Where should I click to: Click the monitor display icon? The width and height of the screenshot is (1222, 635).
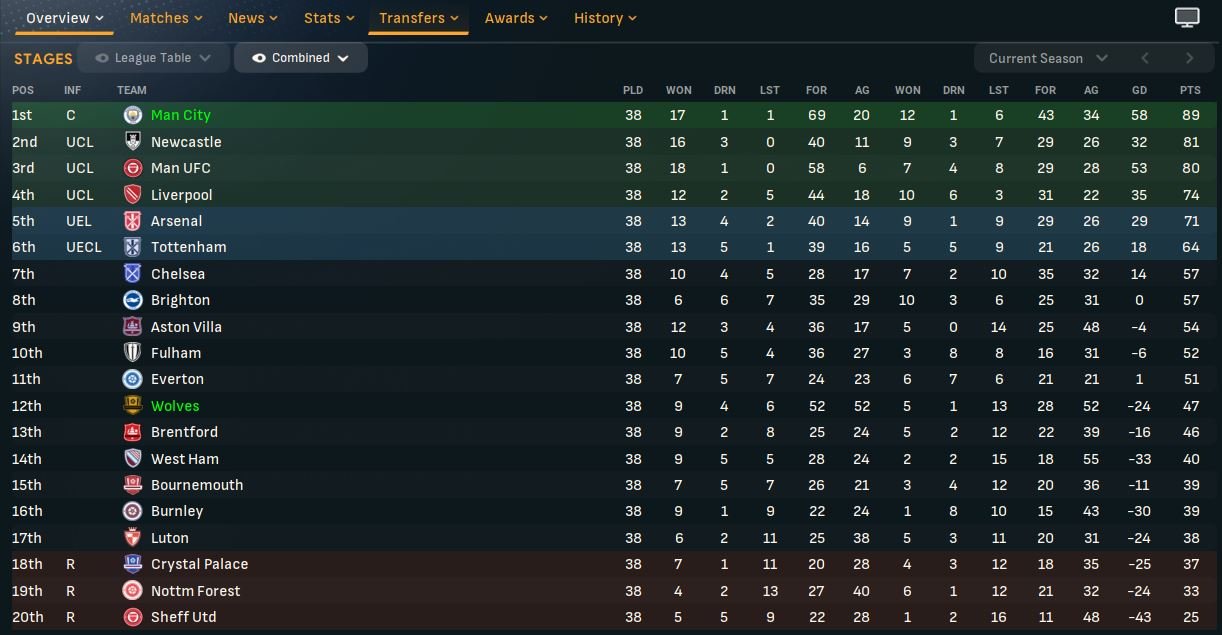(1187, 18)
